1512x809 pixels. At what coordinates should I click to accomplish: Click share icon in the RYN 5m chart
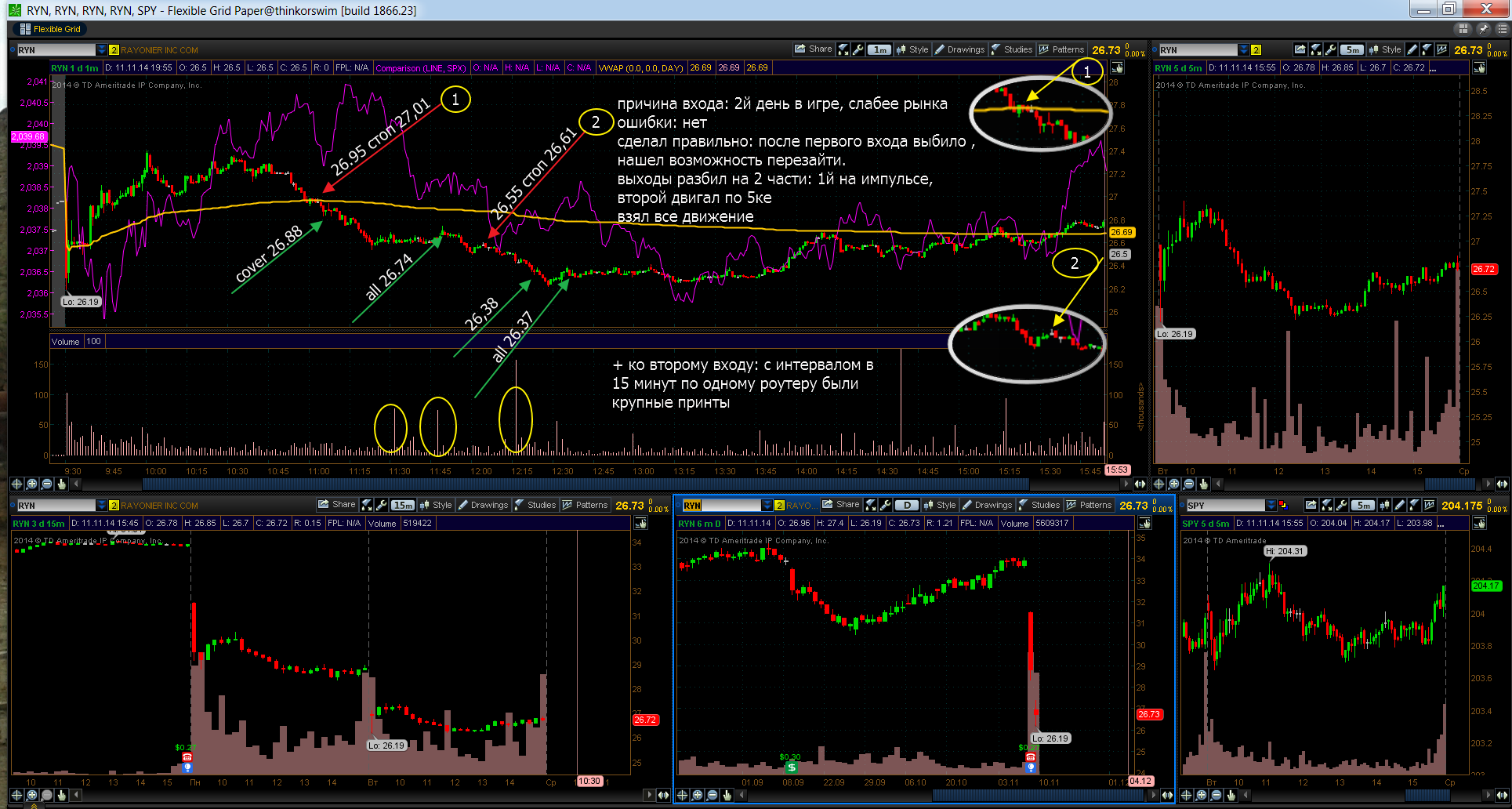click(x=1300, y=49)
